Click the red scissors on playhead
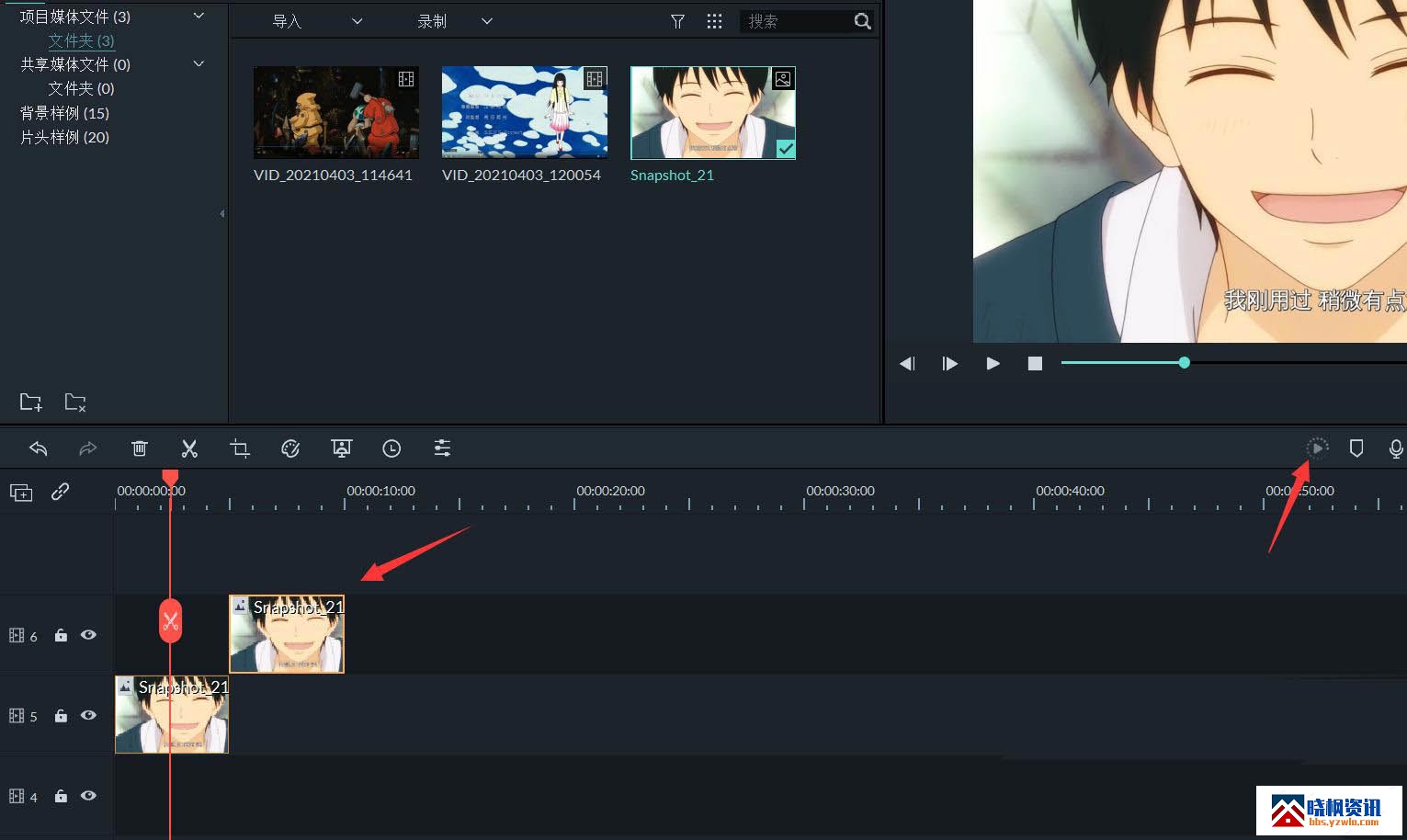 coord(170,621)
